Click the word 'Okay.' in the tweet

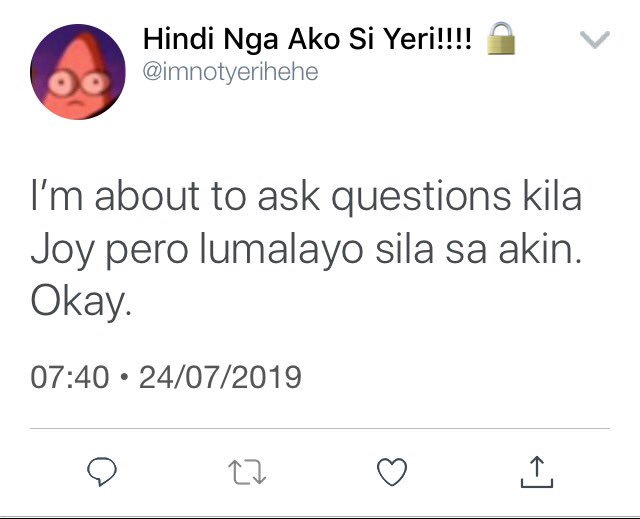pyautogui.click(x=81, y=302)
